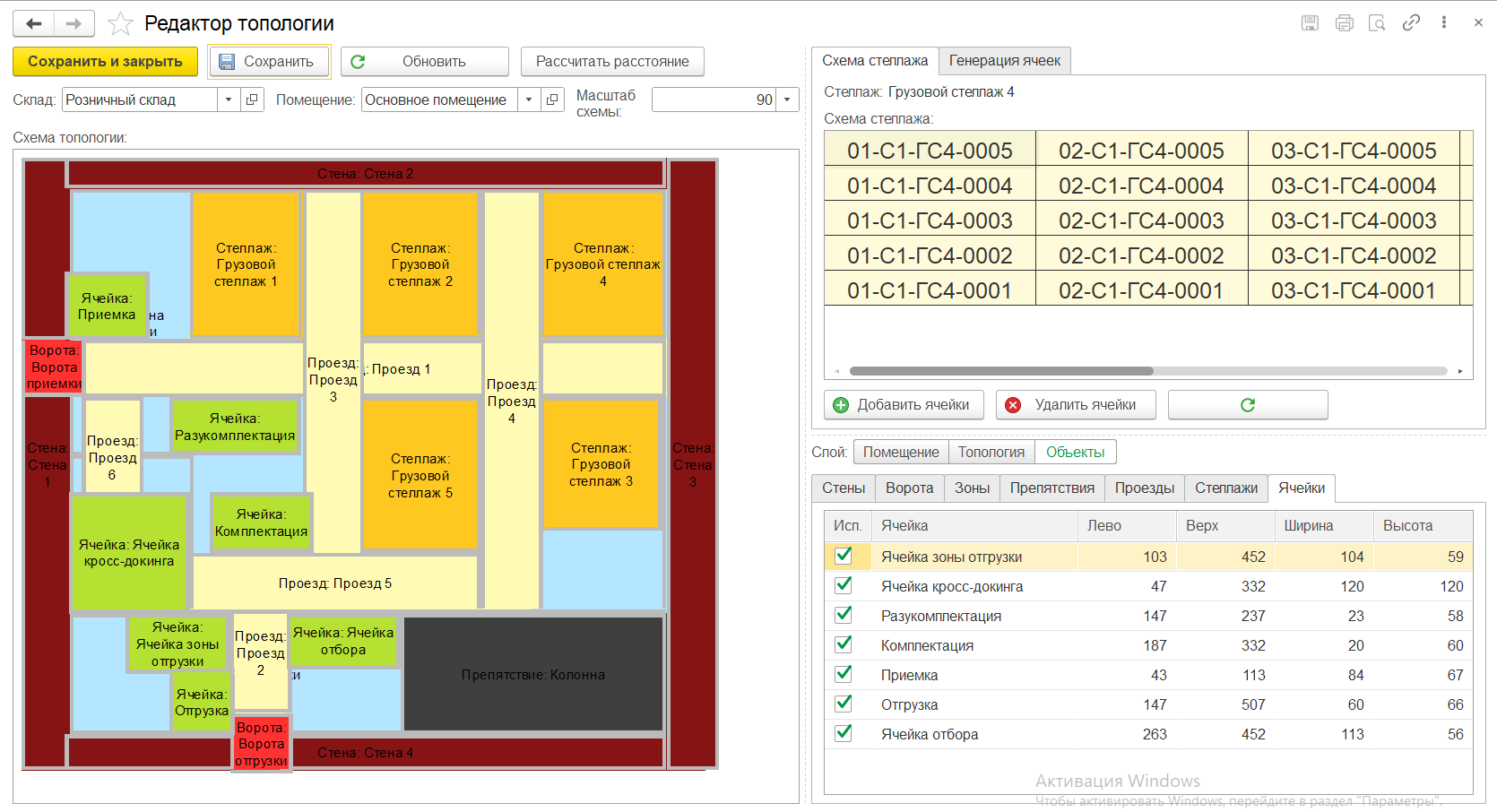The image size is (1497, 812).
Task: Expand the Склад dropdown list
Action: point(229,99)
